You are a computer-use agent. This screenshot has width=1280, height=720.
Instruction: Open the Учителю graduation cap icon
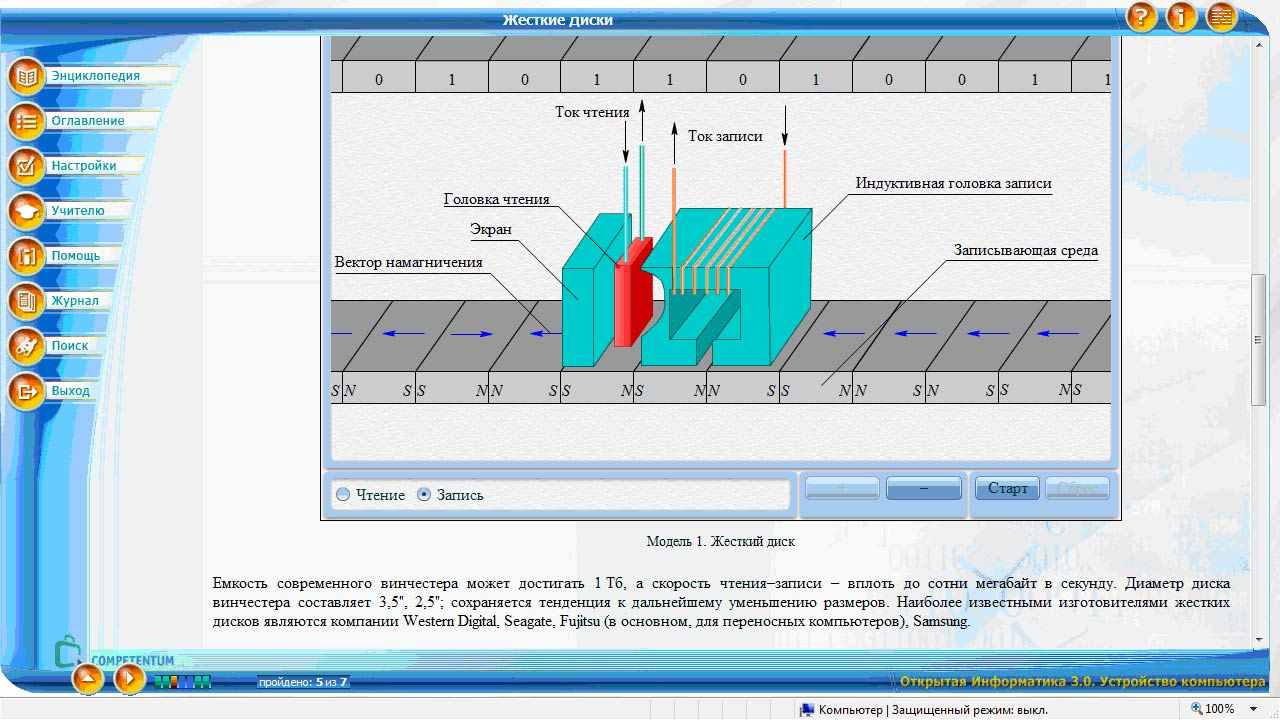coord(26,212)
